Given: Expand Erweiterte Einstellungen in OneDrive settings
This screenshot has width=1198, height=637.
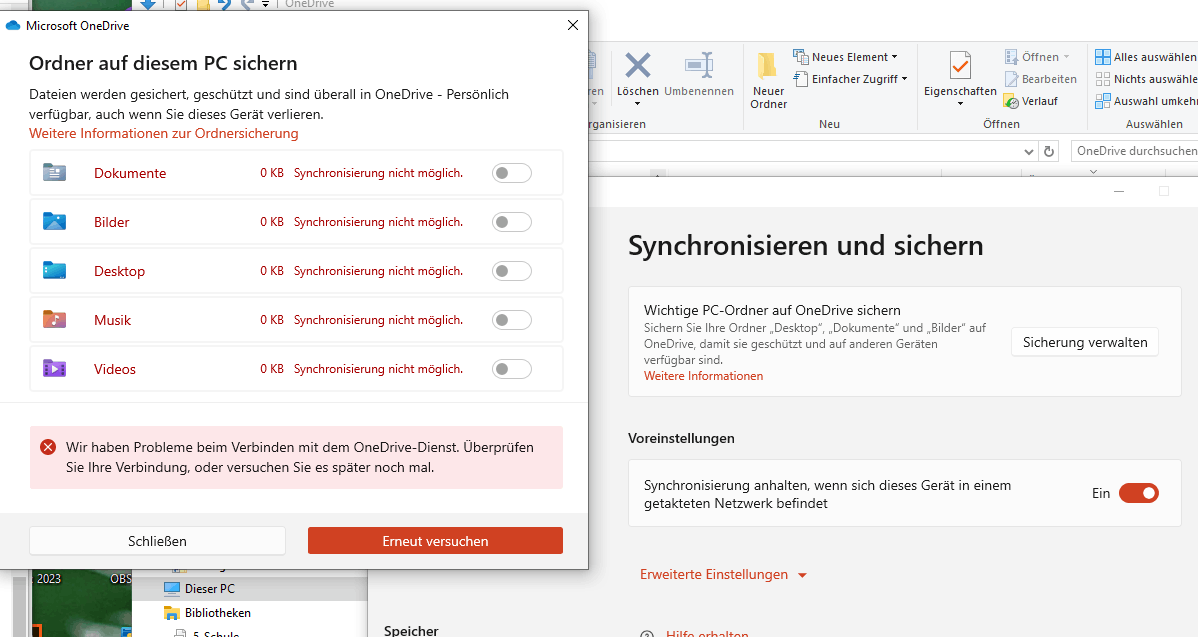Looking at the screenshot, I should click(x=723, y=574).
